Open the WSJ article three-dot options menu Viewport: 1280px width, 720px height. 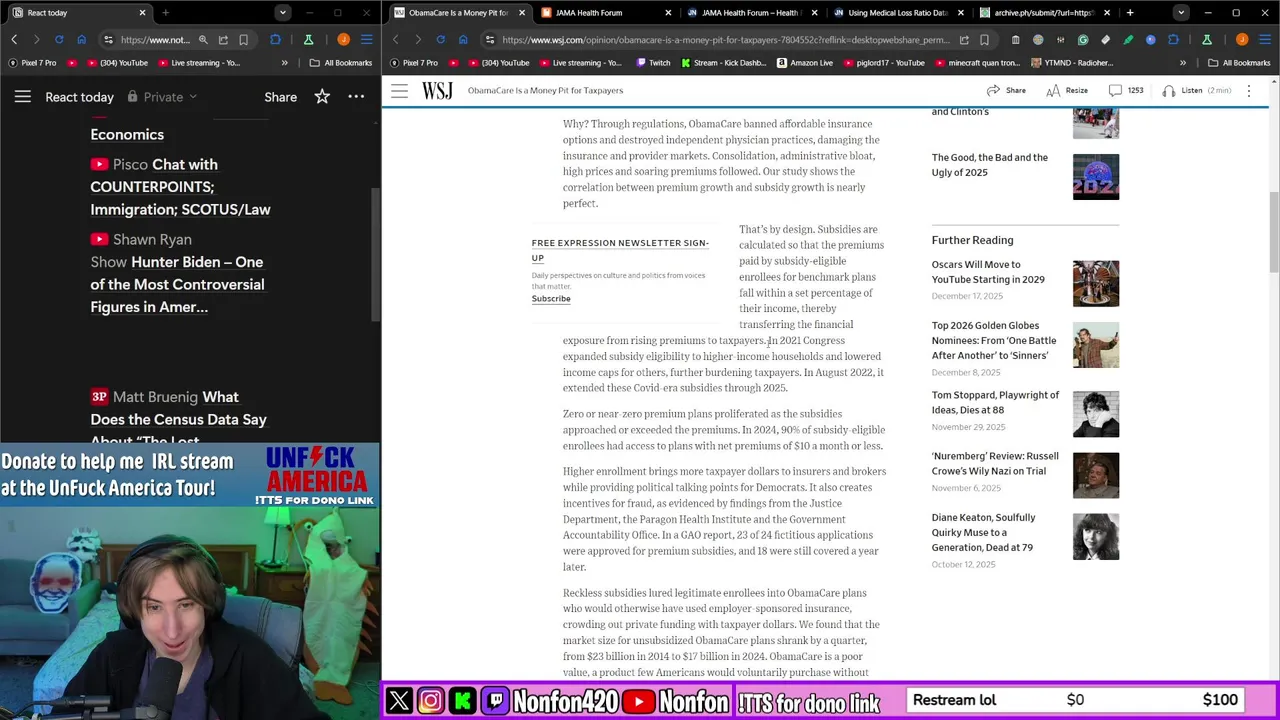[1249, 90]
